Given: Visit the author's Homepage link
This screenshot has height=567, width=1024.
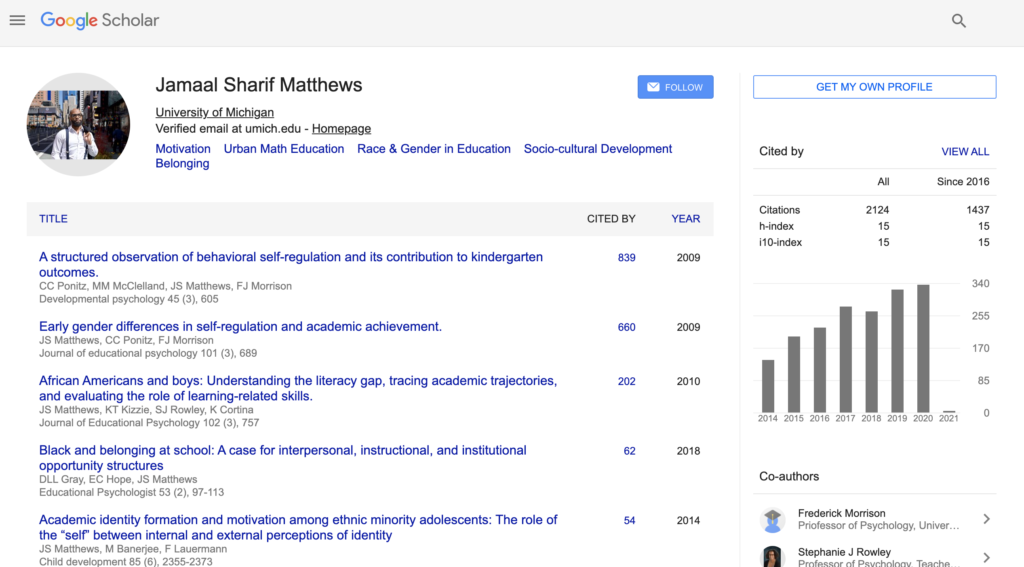Looking at the screenshot, I should click(341, 129).
